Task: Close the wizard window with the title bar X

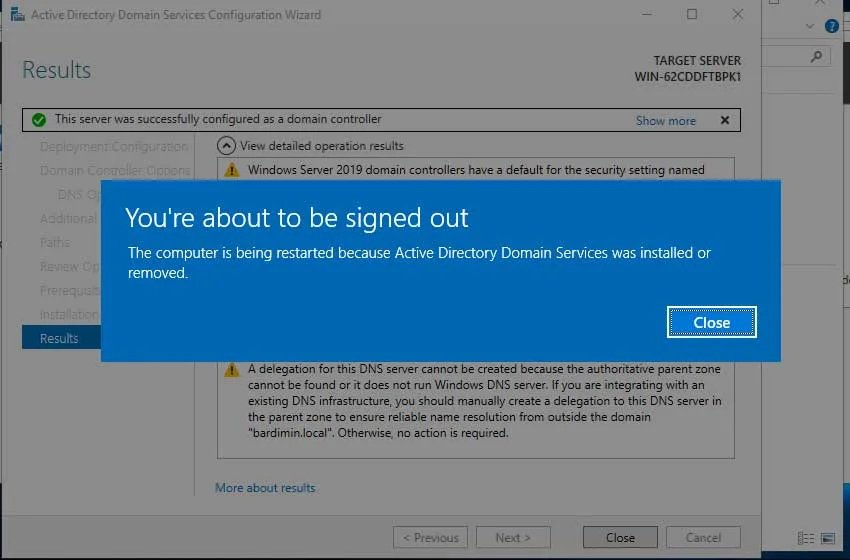Action: point(738,14)
